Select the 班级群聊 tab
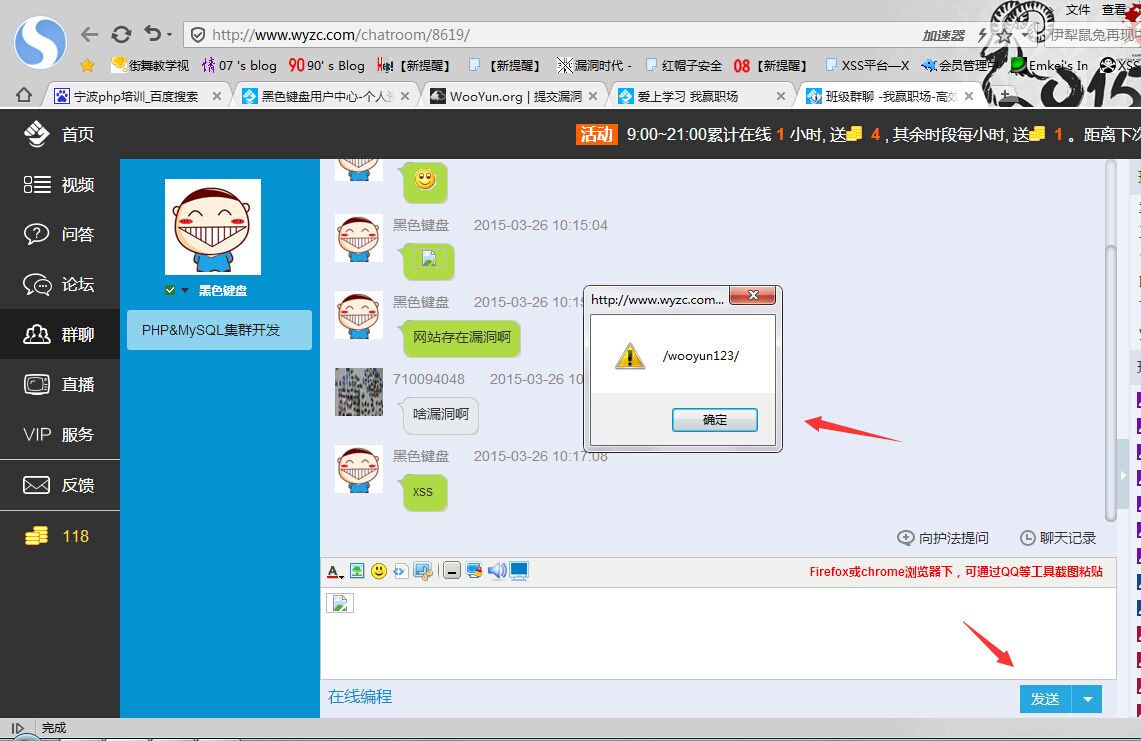The image size is (1141, 741). coord(889,96)
